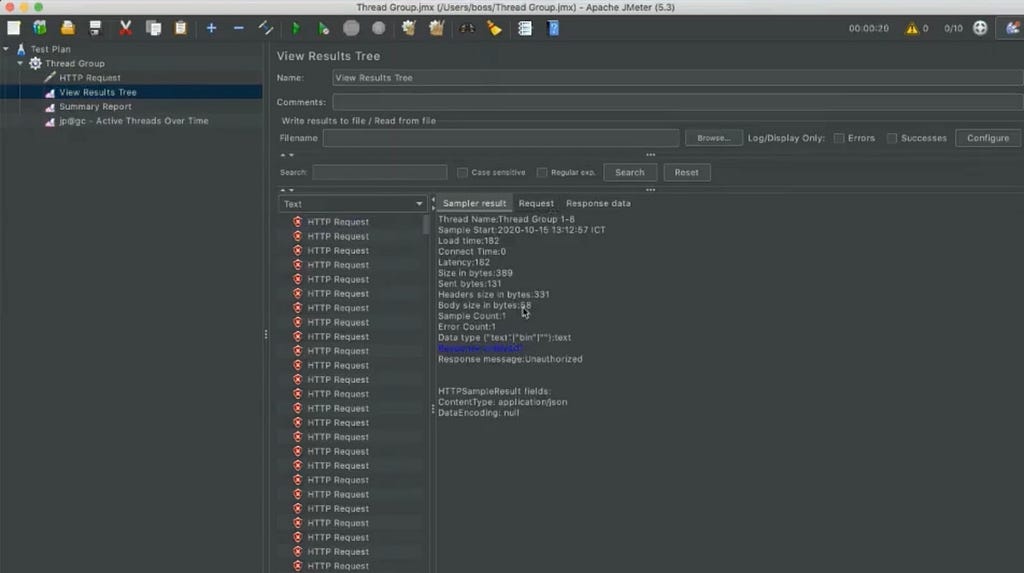Collapse the file panel using small arrows above Search
1024x573 pixels.
(287, 156)
